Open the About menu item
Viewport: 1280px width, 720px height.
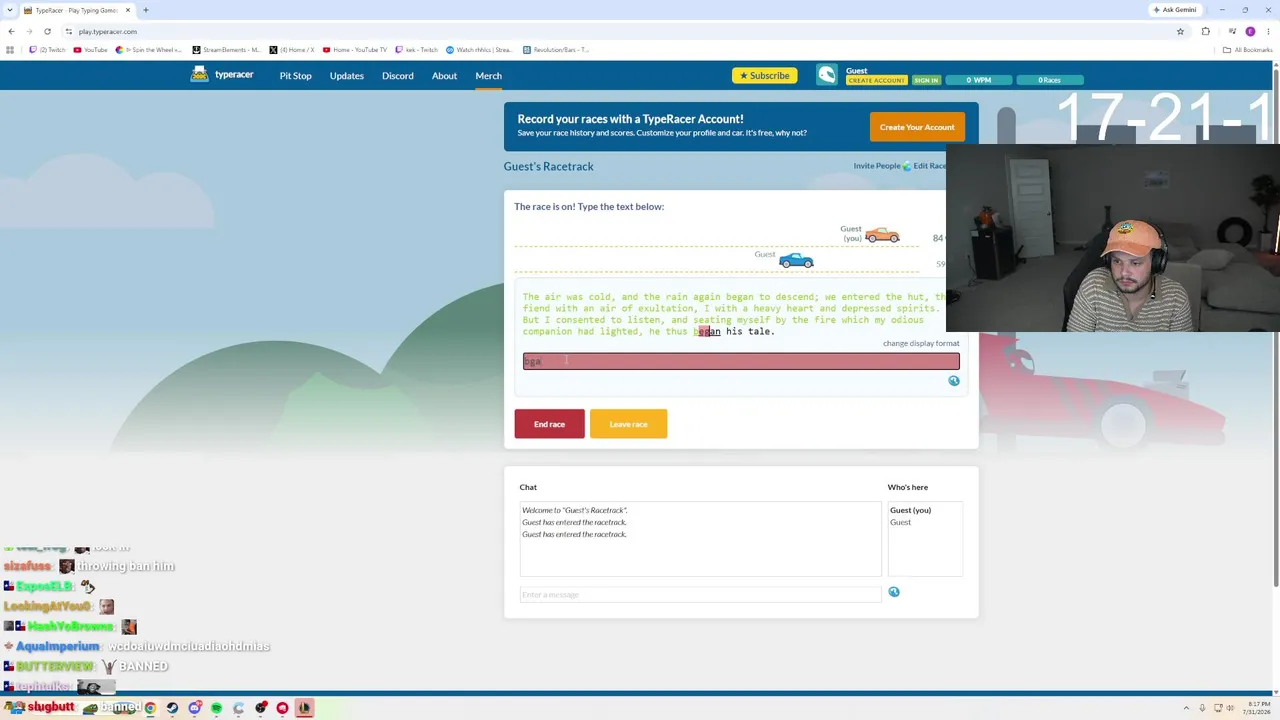click(444, 76)
